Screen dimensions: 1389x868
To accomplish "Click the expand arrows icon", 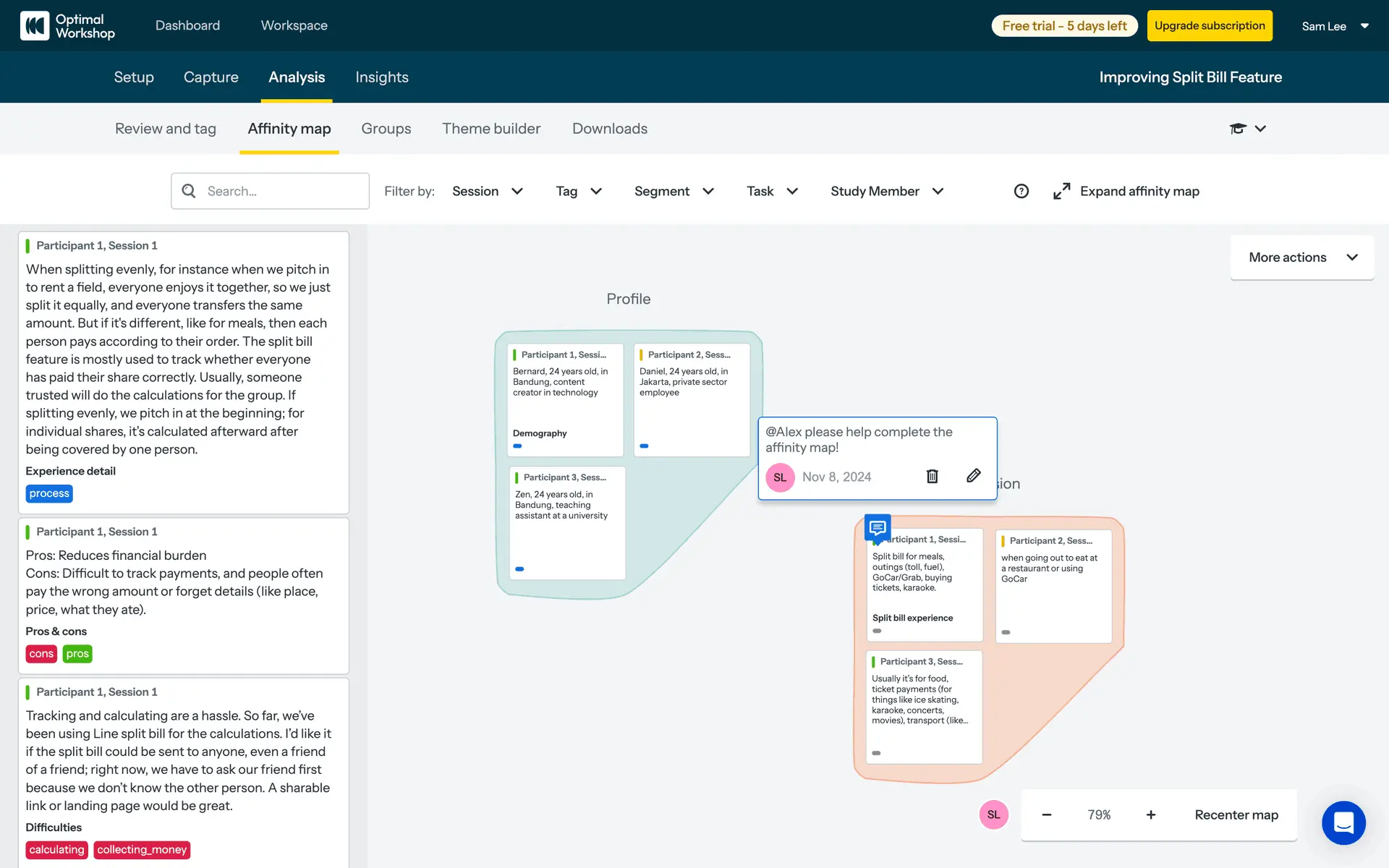I will (1061, 191).
